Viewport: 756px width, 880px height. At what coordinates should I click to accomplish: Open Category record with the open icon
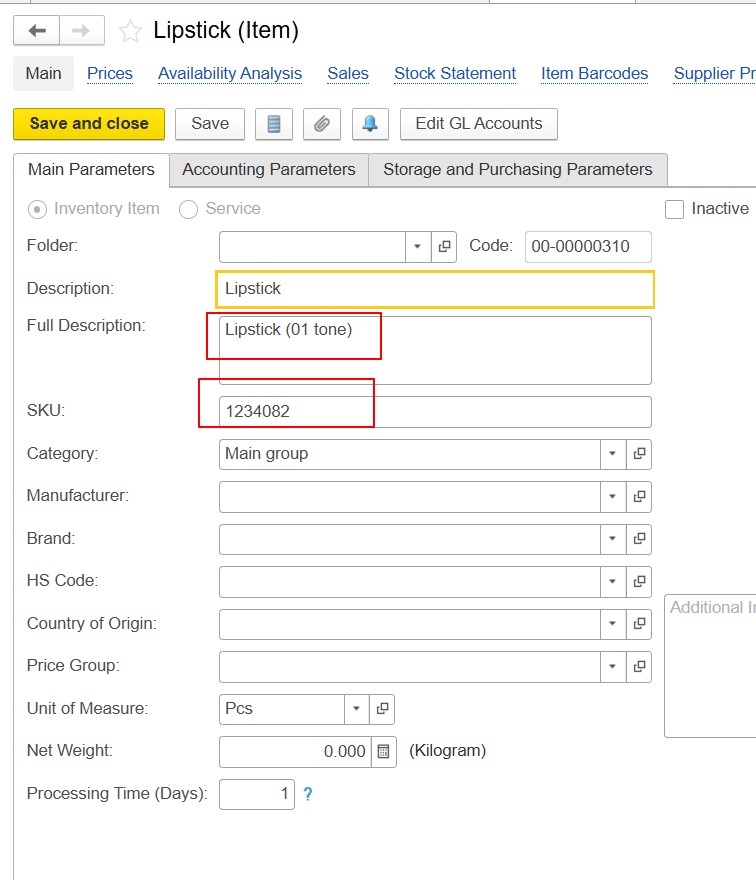pyautogui.click(x=639, y=453)
